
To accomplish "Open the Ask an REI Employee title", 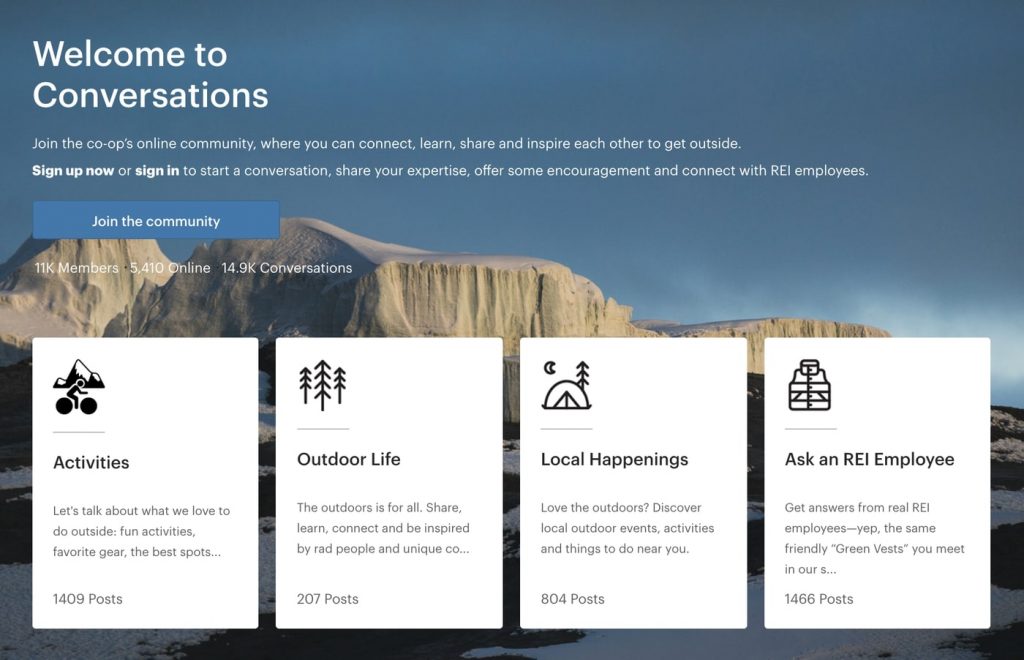I will [869, 459].
